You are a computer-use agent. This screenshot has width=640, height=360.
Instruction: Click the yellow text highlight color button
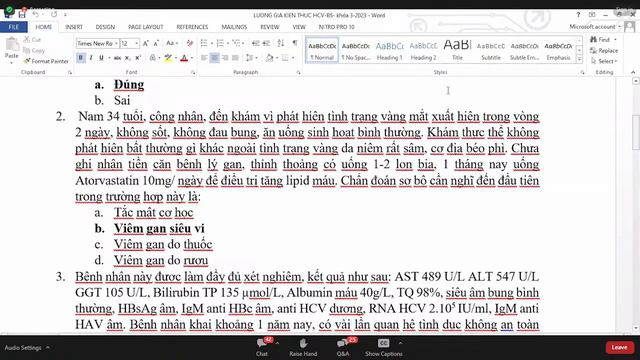[168, 58]
